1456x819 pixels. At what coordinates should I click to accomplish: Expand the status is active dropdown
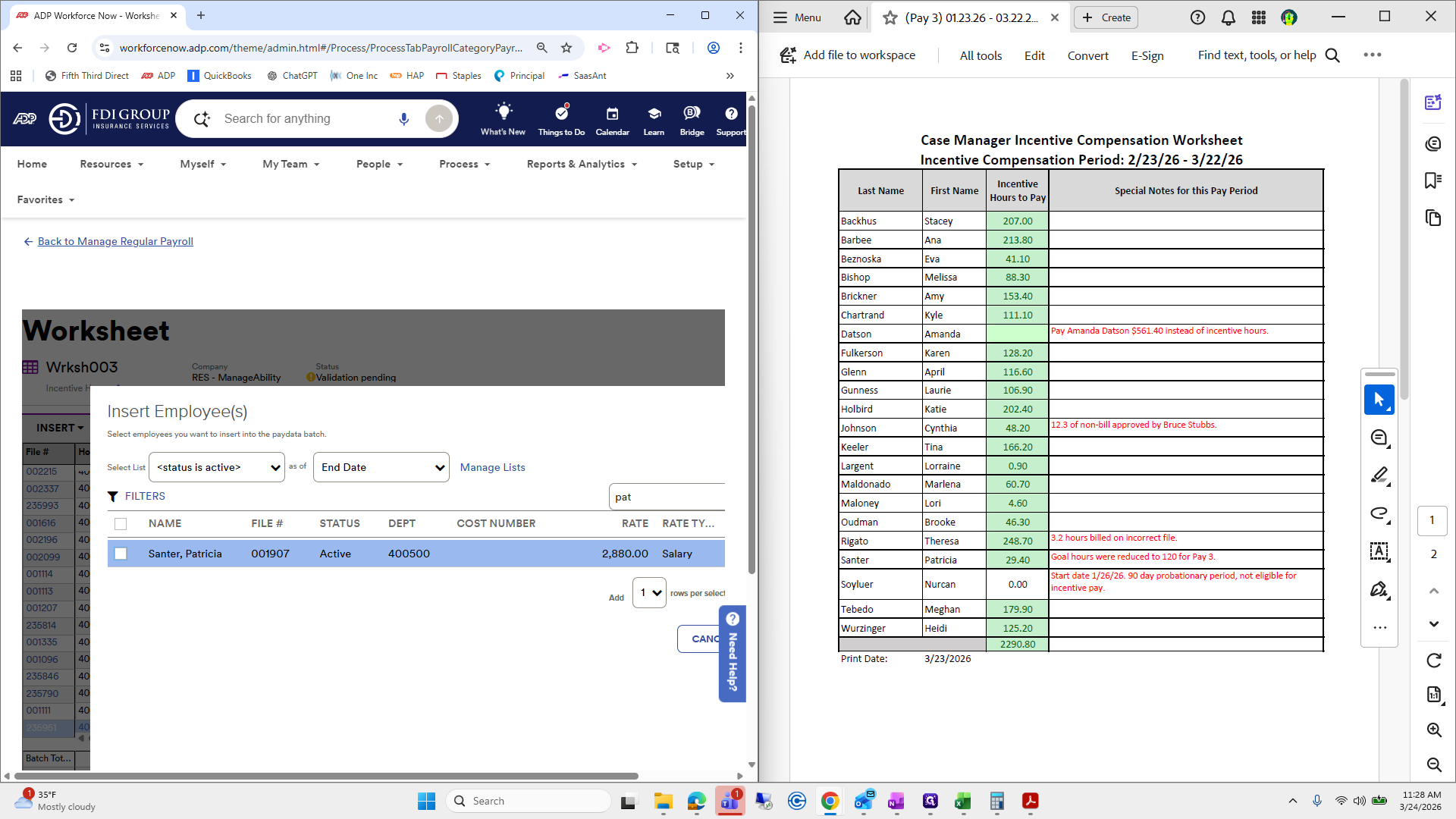click(217, 467)
